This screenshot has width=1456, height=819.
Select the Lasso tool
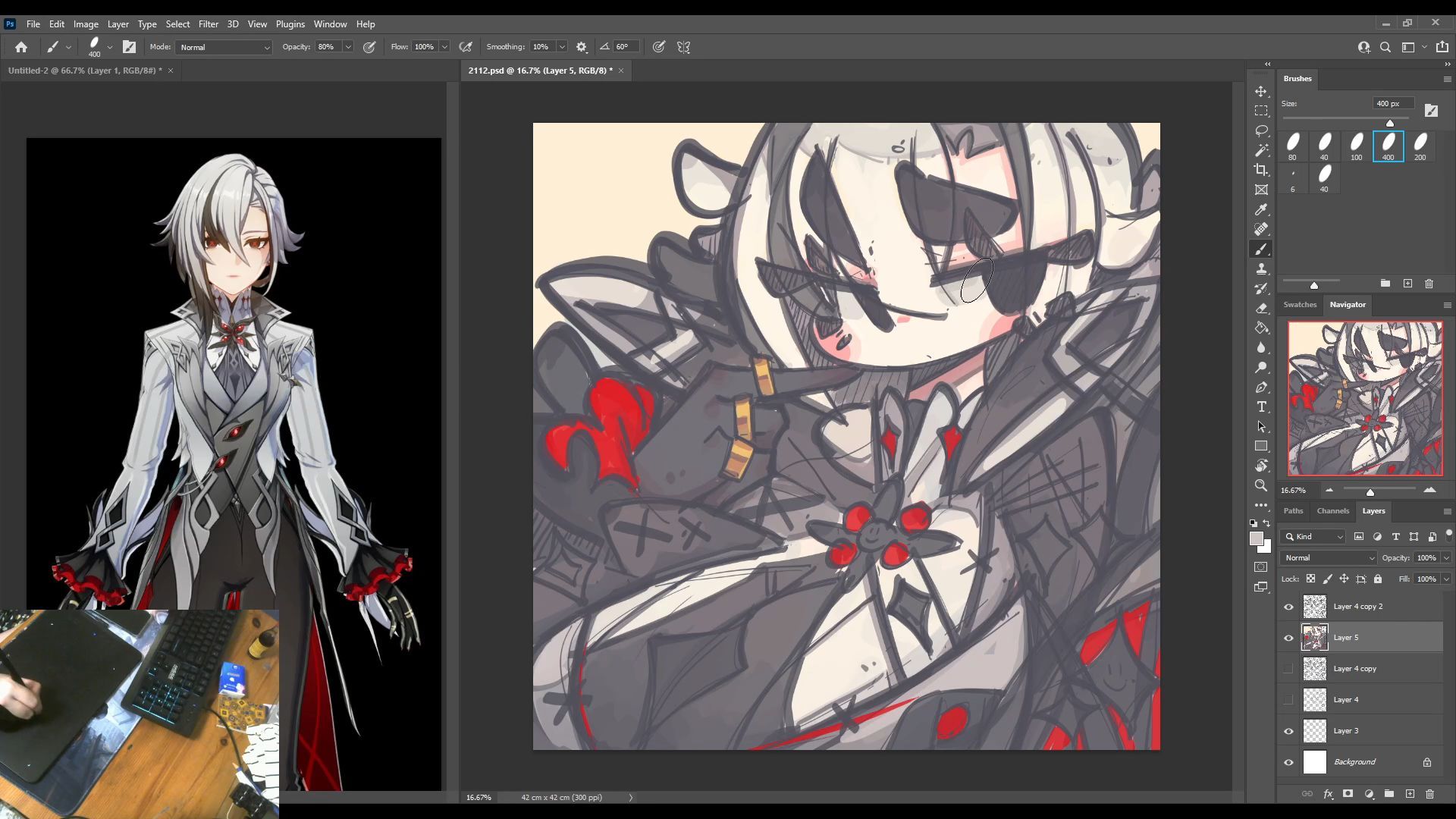(x=1261, y=130)
